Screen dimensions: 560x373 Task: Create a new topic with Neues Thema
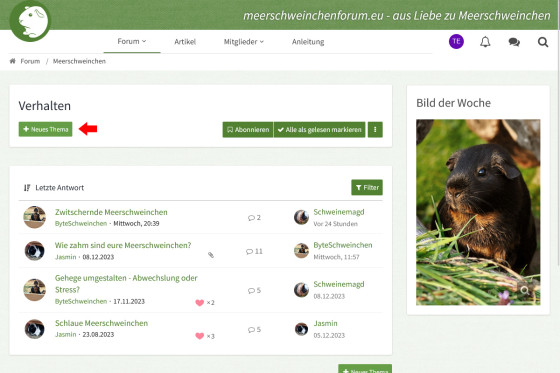[45, 129]
